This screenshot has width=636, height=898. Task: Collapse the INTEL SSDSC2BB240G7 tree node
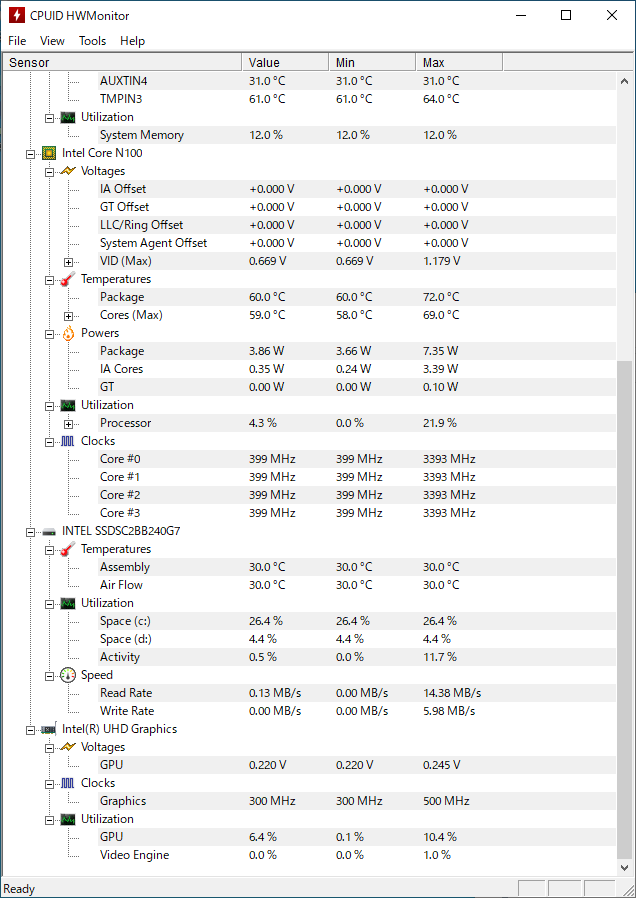click(x=30, y=531)
